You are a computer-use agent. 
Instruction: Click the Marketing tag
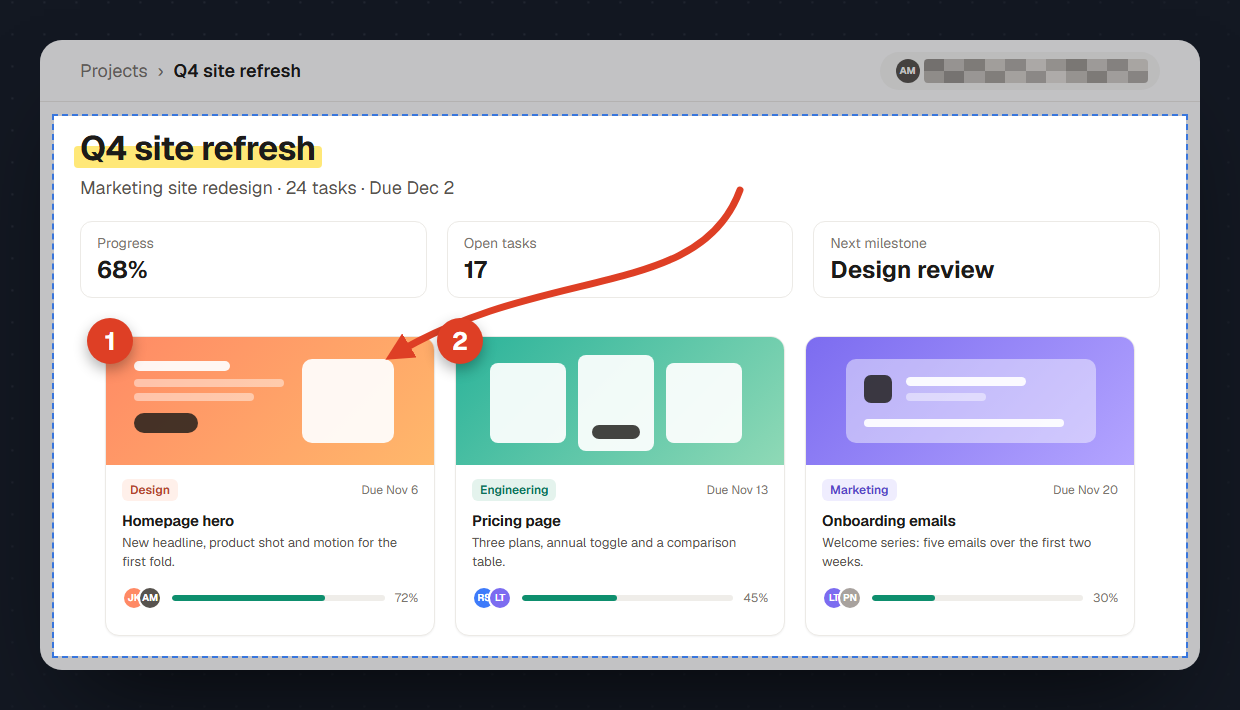(x=859, y=490)
